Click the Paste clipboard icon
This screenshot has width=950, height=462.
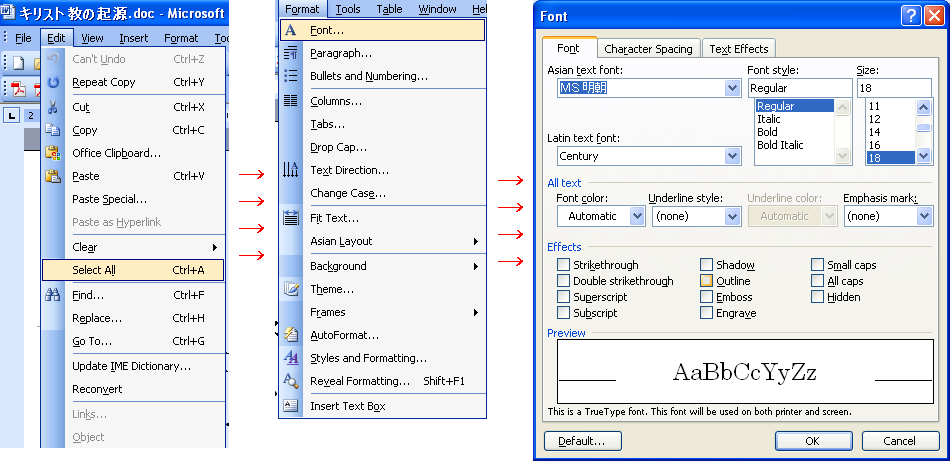click(53, 176)
